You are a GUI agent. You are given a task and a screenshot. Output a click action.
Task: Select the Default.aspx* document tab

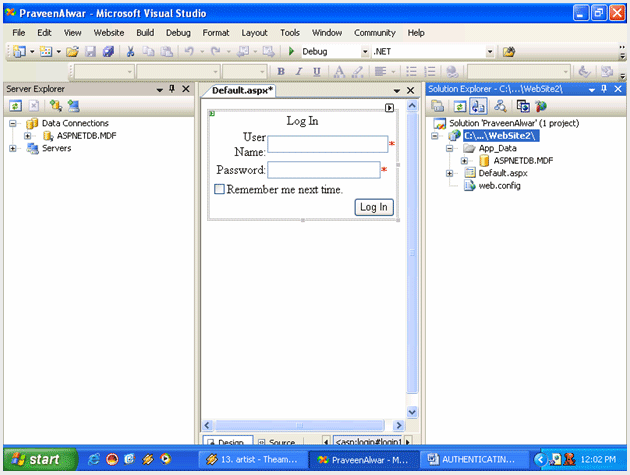(x=242, y=90)
